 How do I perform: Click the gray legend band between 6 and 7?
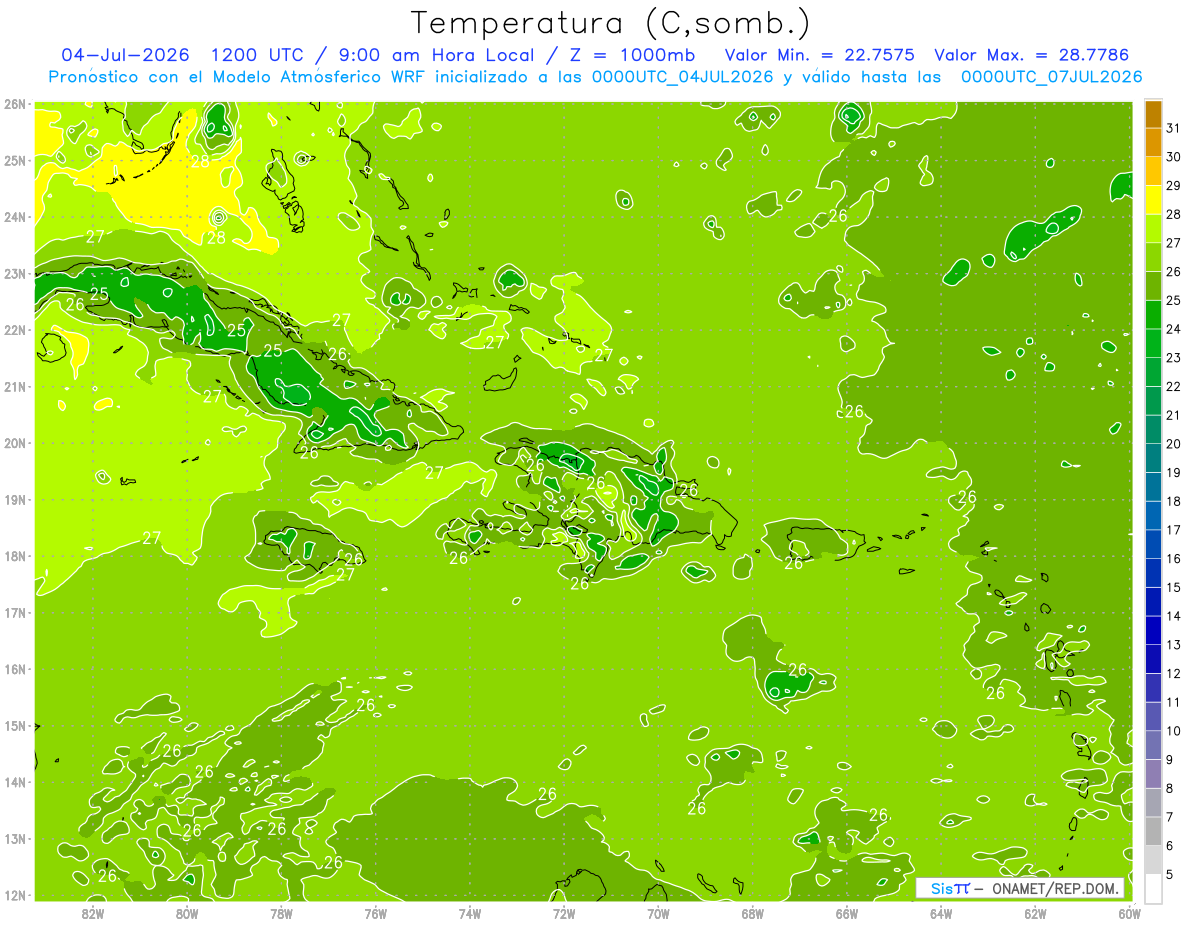pos(1153,830)
